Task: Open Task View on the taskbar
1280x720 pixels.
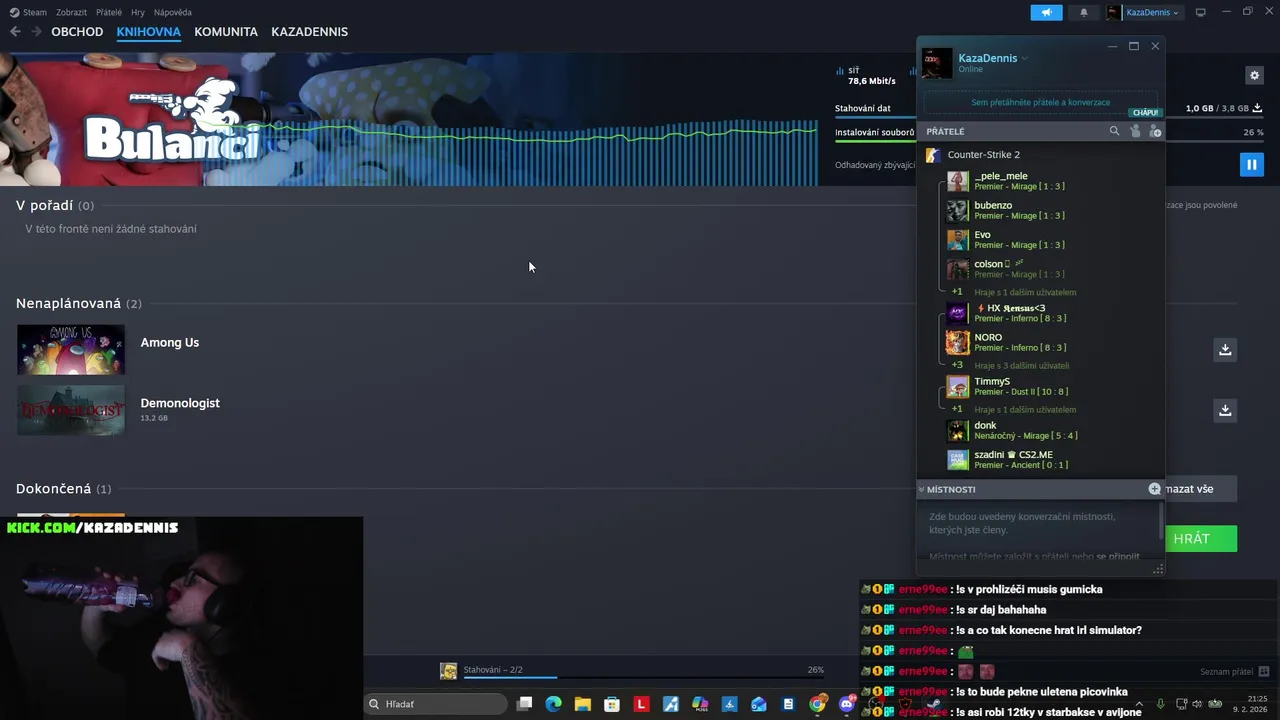Action: [524, 704]
